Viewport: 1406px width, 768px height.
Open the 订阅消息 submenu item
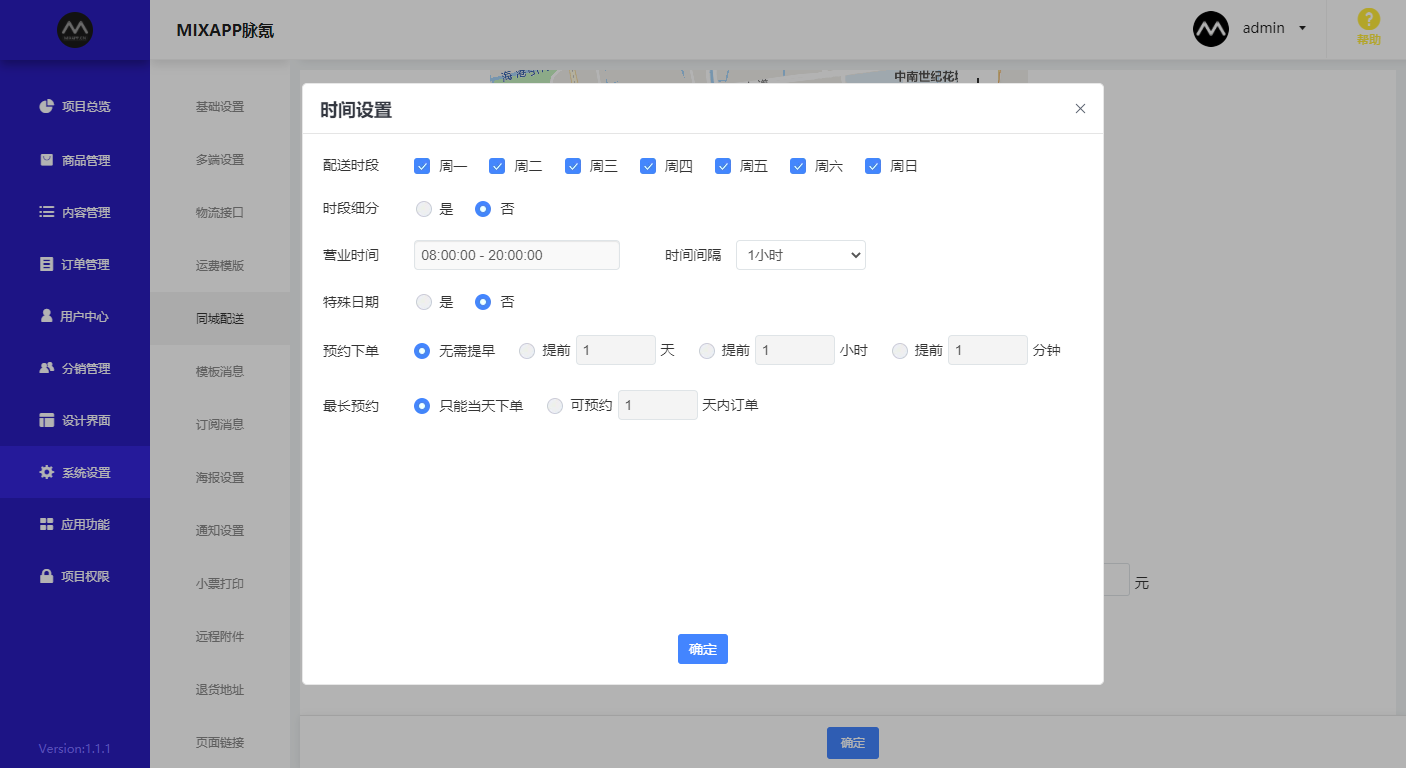(x=220, y=425)
